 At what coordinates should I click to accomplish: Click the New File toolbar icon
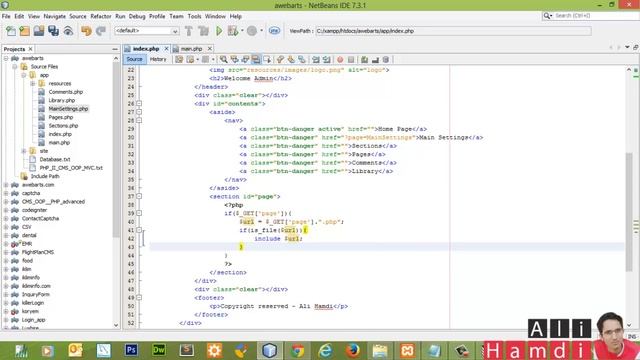[11, 31]
